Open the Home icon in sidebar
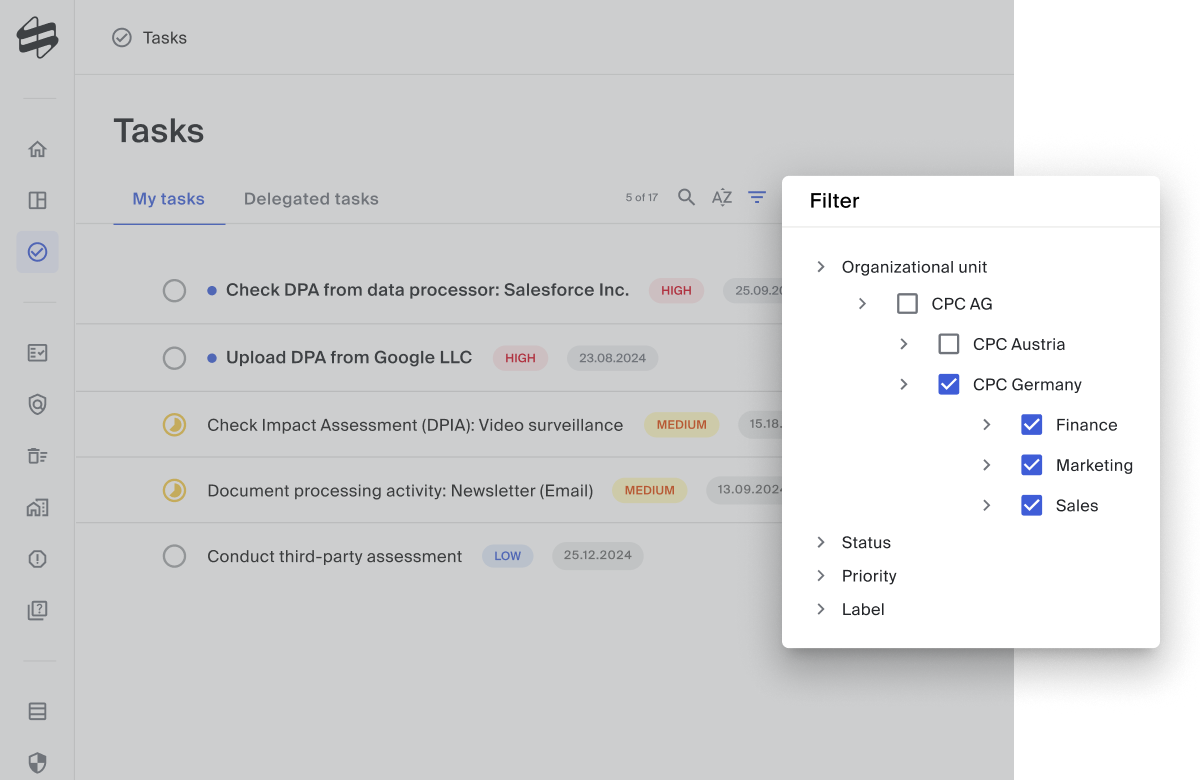 pos(37,149)
